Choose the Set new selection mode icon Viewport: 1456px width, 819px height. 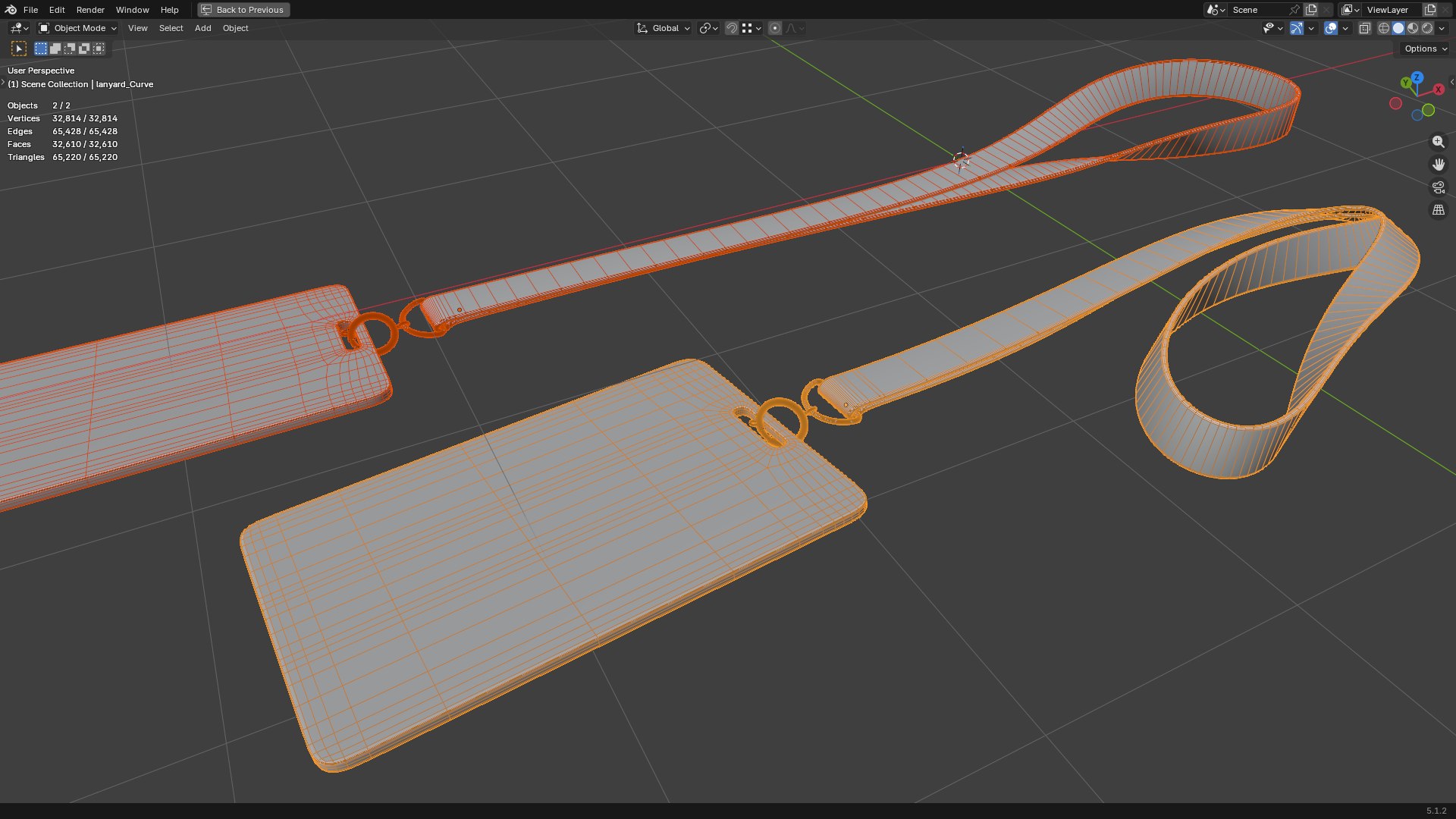[41, 49]
